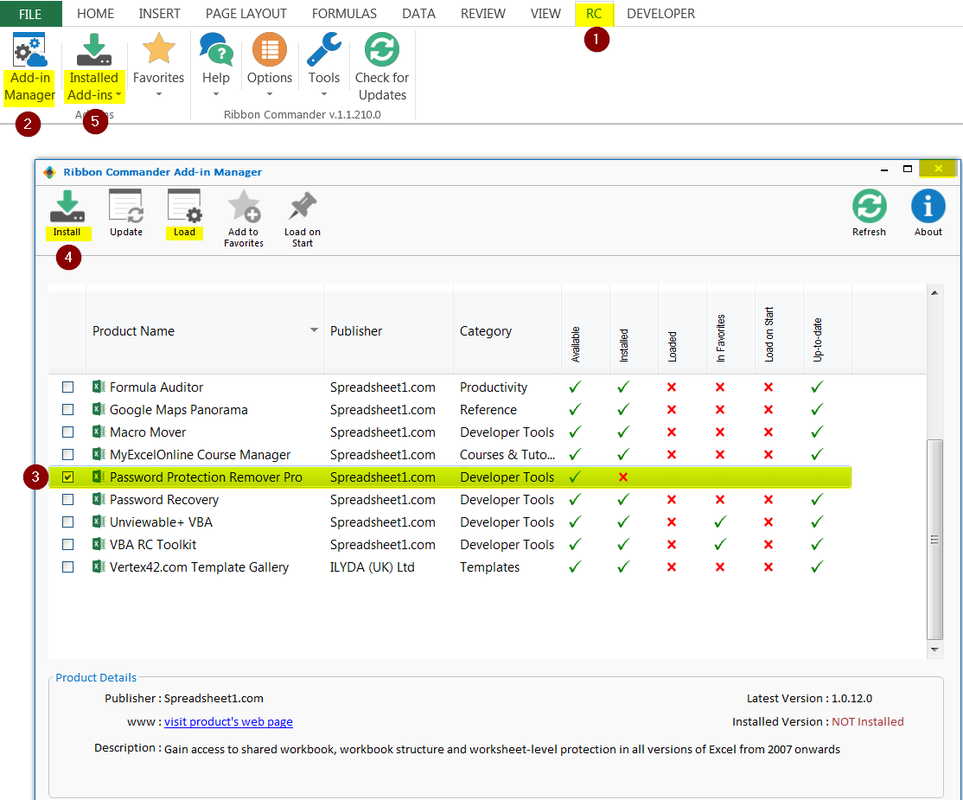Viewport: 963px width, 800px height.
Task: Click In Favorites checkmark for VBA RC Toolkit
Action: click(x=720, y=545)
